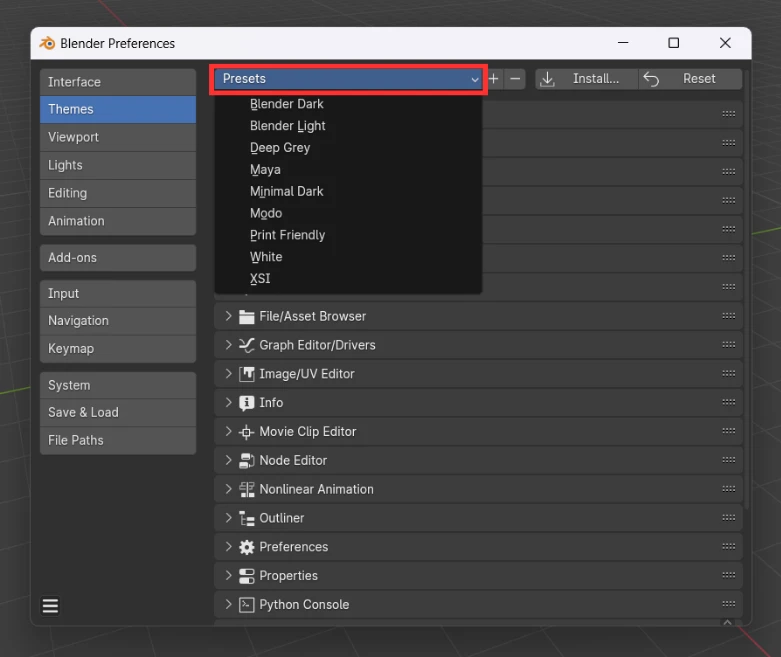Expand the Graph Editor/Drivers panel

229,345
